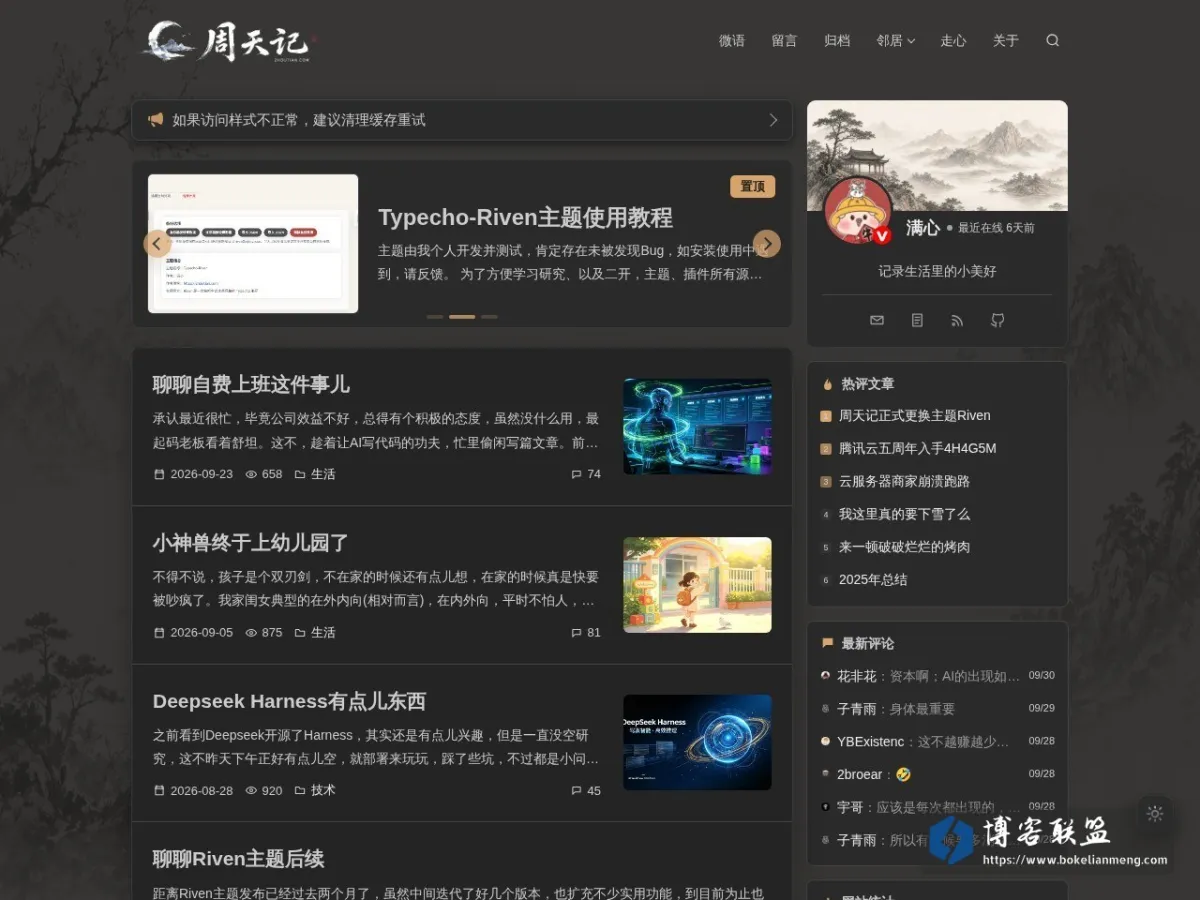This screenshot has height=900, width=1200.
Task: Select the third carousel indicator dot
Action: tap(489, 317)
